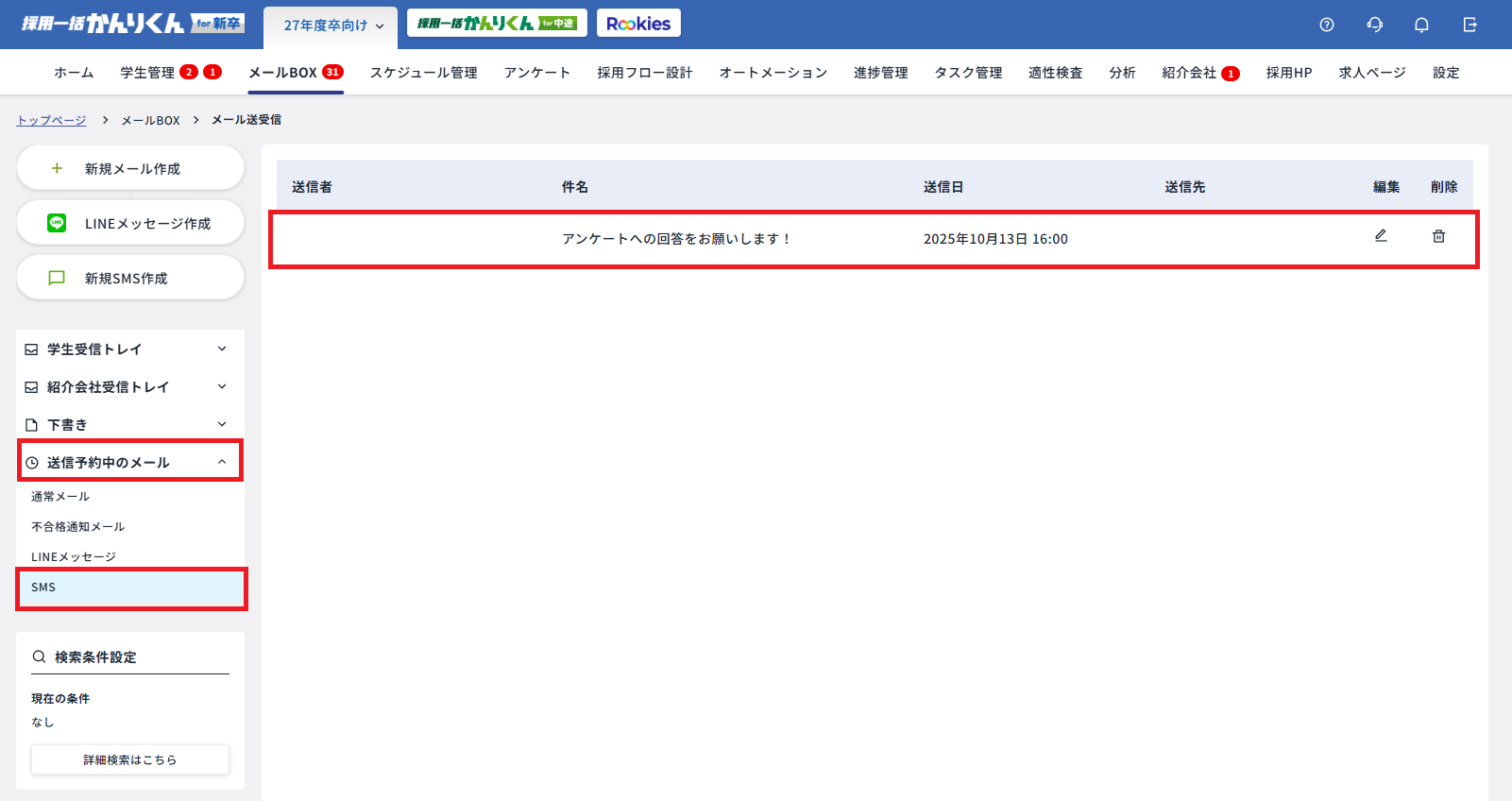This screenshot has height=801, width=1512.
Task: Click the green LINE message icon
Action: 57,223
